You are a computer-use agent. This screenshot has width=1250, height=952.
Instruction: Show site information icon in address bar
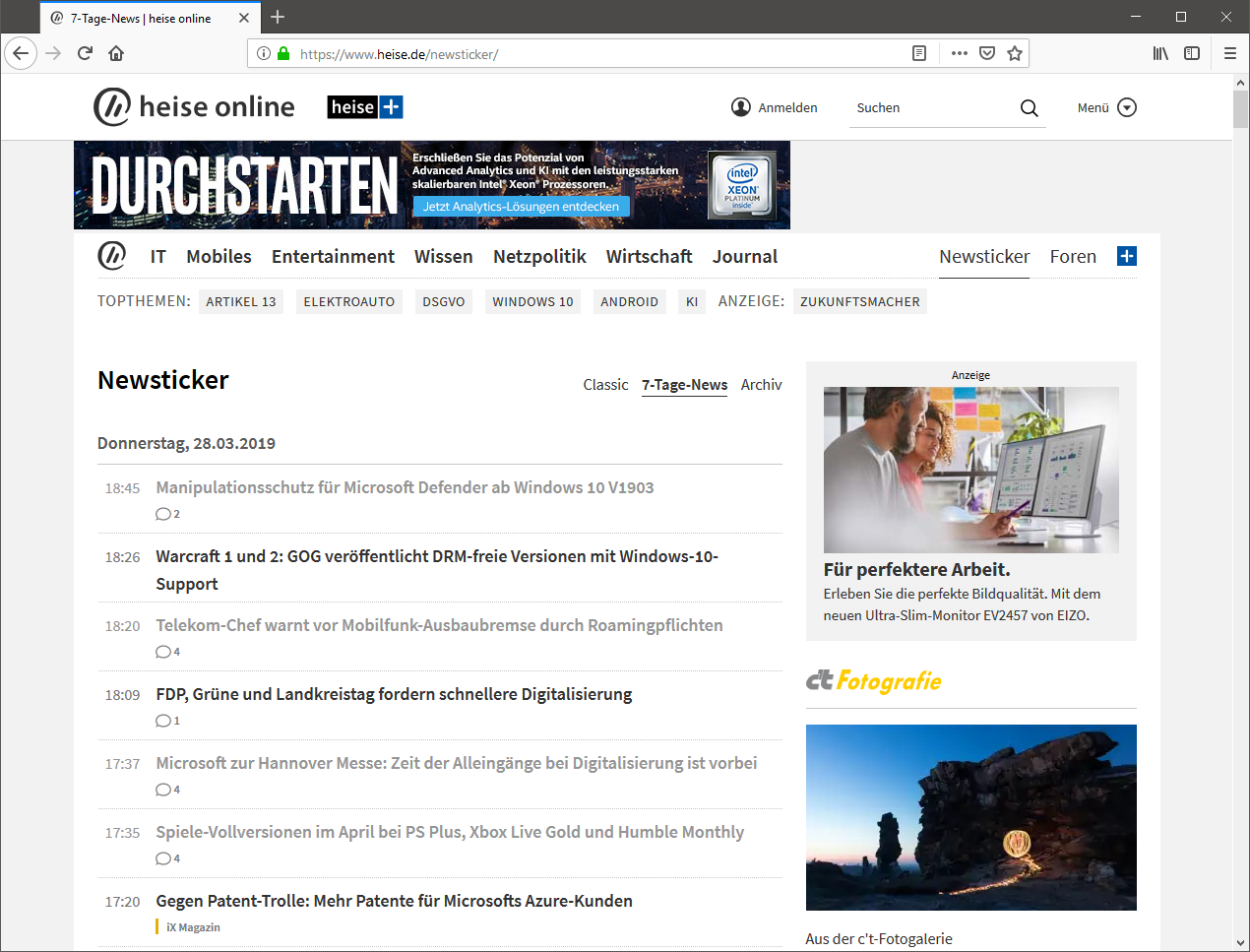pyautogui.click(x=264, y=53)
